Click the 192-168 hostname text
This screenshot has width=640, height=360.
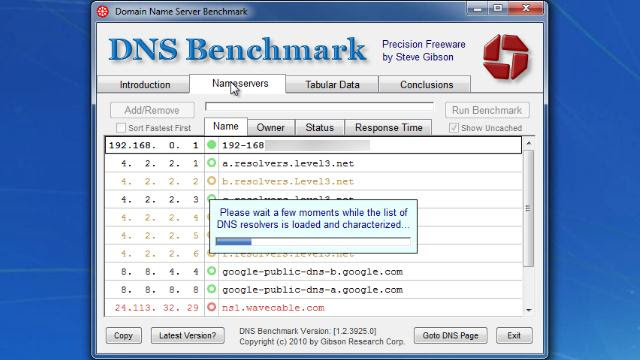243,145
